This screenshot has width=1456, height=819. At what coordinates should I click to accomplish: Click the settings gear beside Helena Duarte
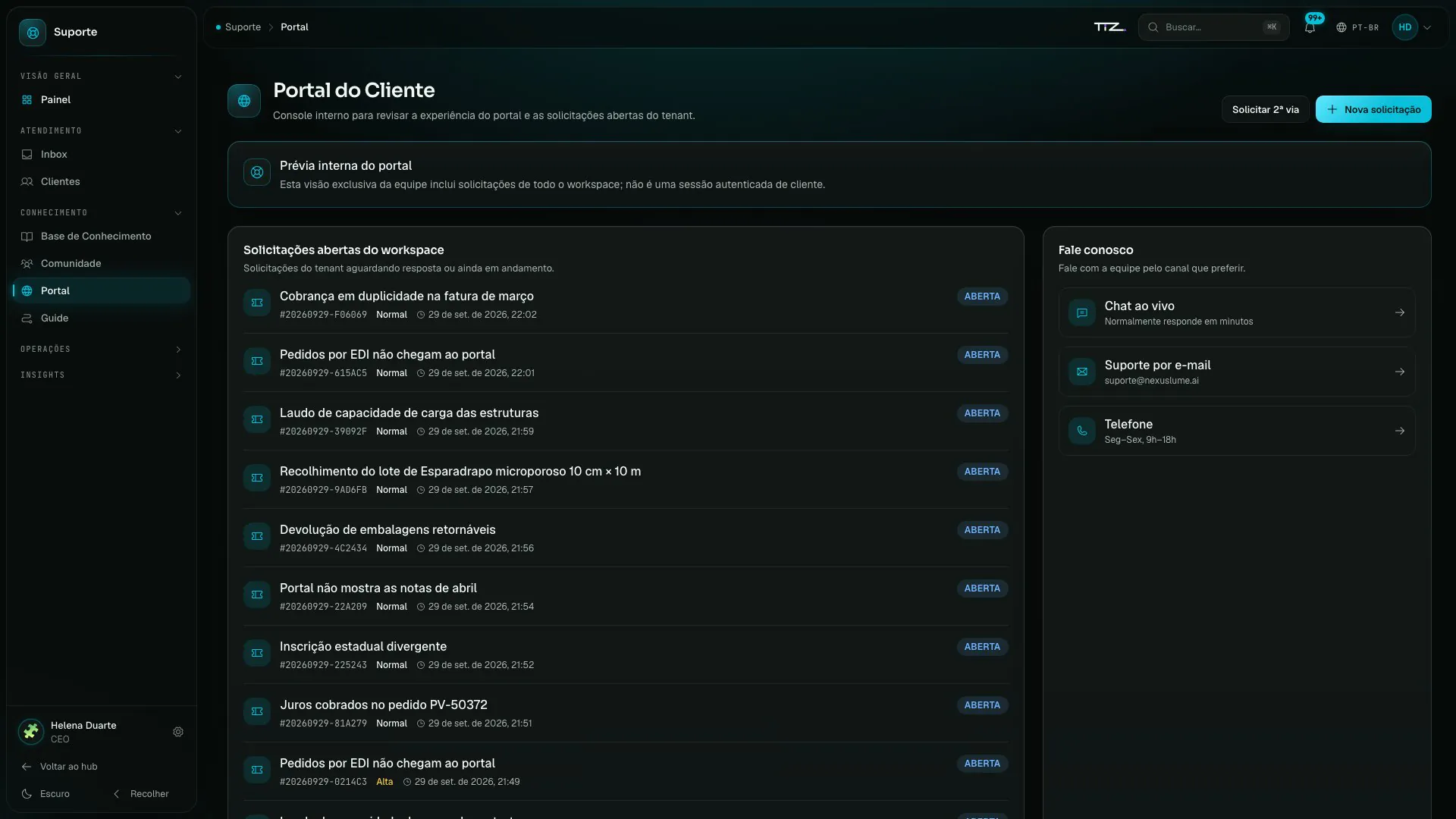click(x=178, y=732)
